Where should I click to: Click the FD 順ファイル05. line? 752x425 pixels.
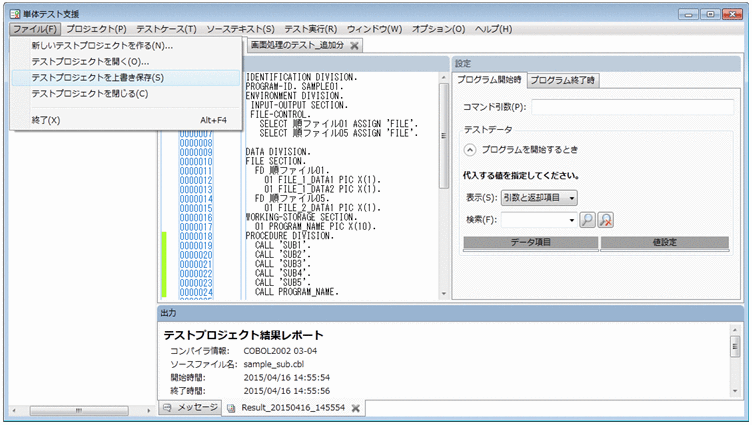292,199
